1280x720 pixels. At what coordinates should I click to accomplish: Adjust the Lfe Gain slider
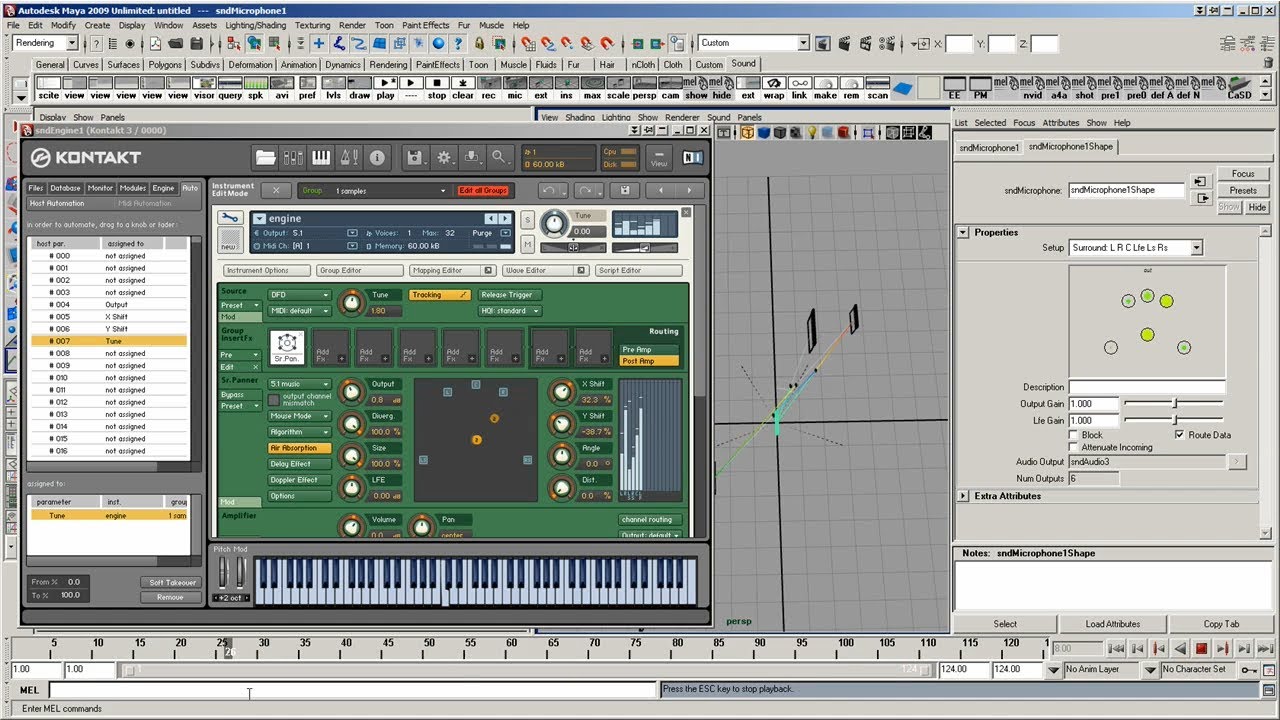[x=1173, y=420]
